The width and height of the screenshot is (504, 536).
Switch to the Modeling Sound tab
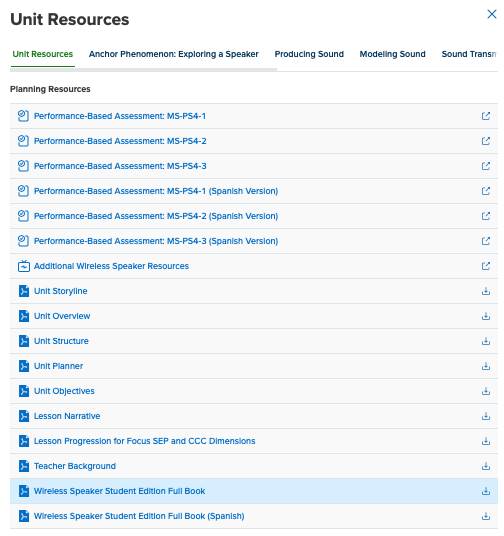392,54
